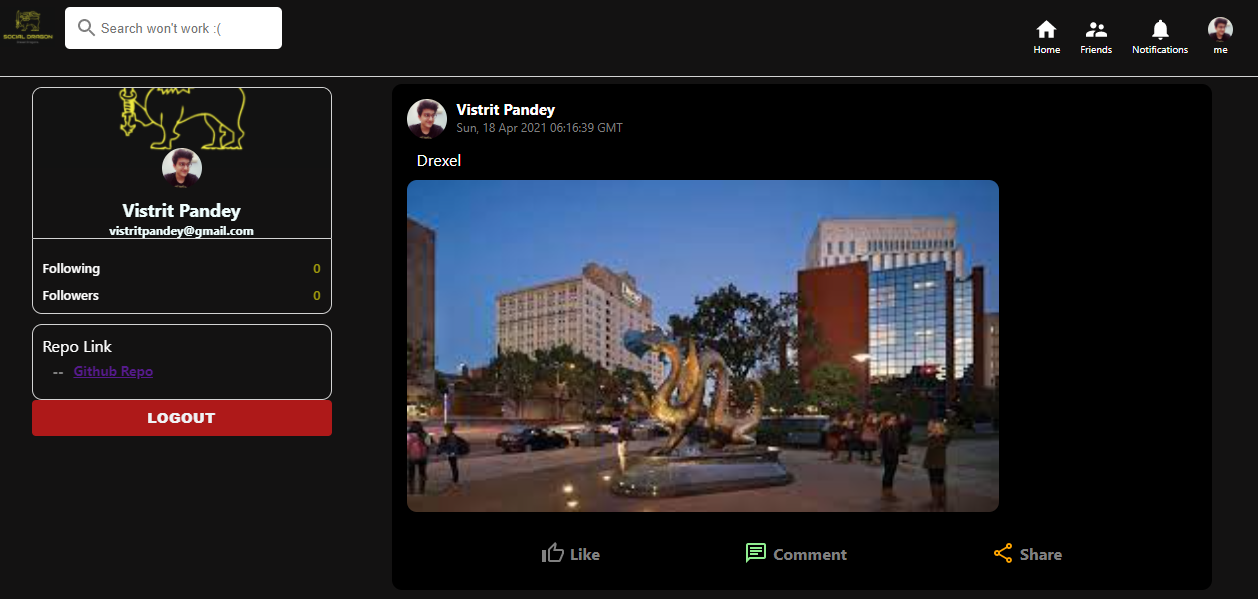This screenshot has height=599, width=1258.
Task: Select the sidebar name Vistrit Pandey
Action: [x=181, y=210]
